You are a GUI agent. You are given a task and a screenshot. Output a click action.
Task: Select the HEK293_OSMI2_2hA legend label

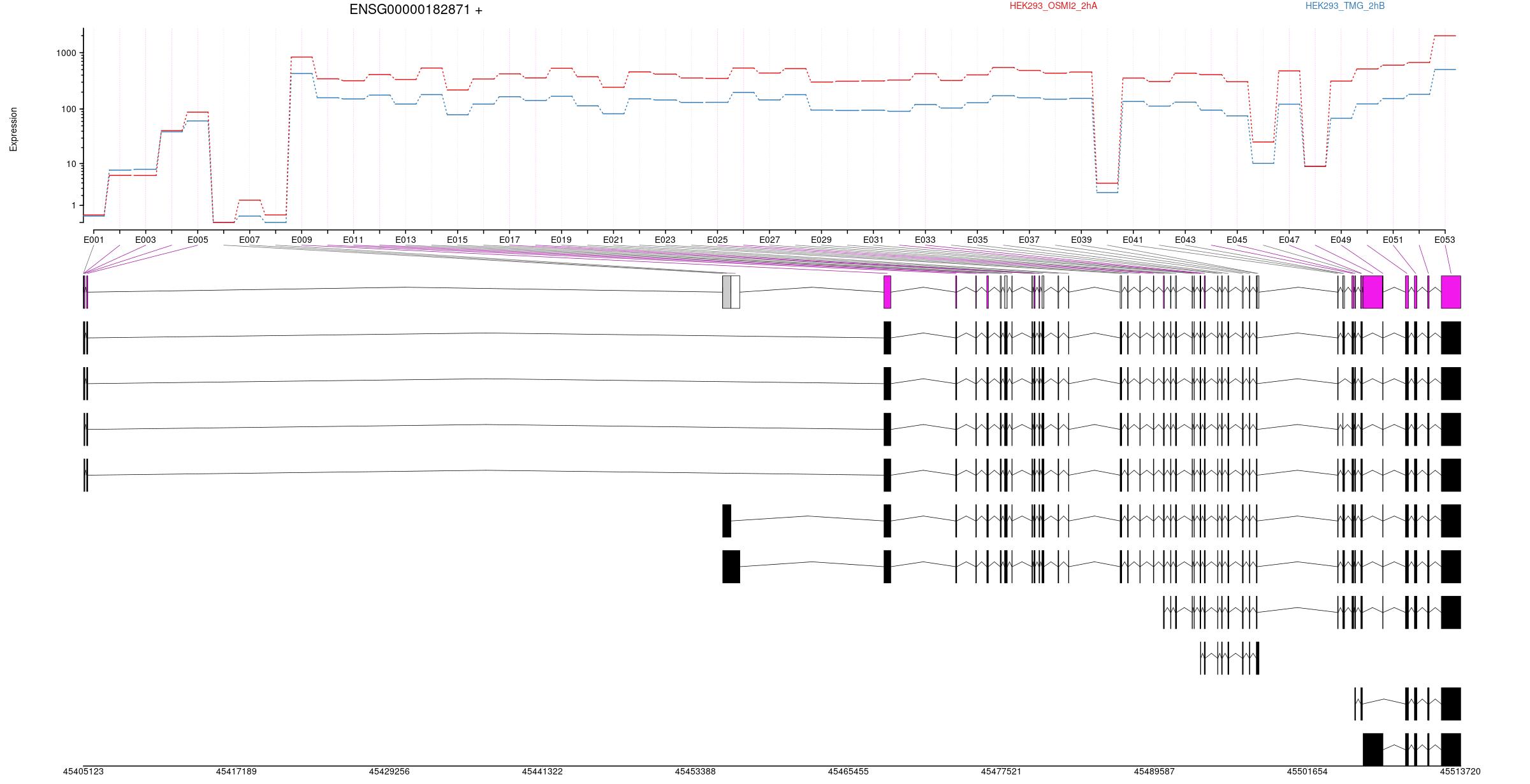click(1053, 6)
